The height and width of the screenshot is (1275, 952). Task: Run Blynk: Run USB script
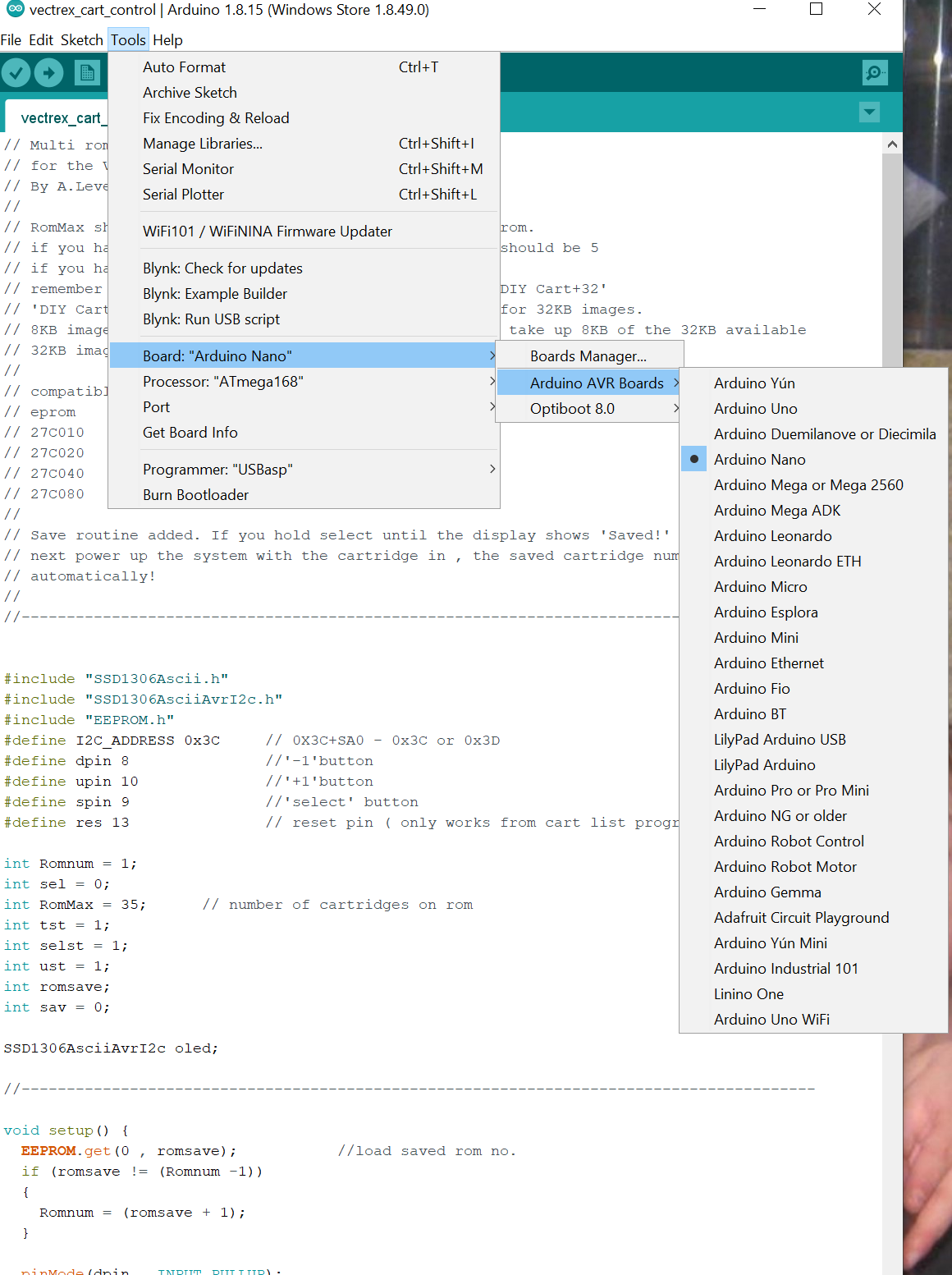[304, 319]
